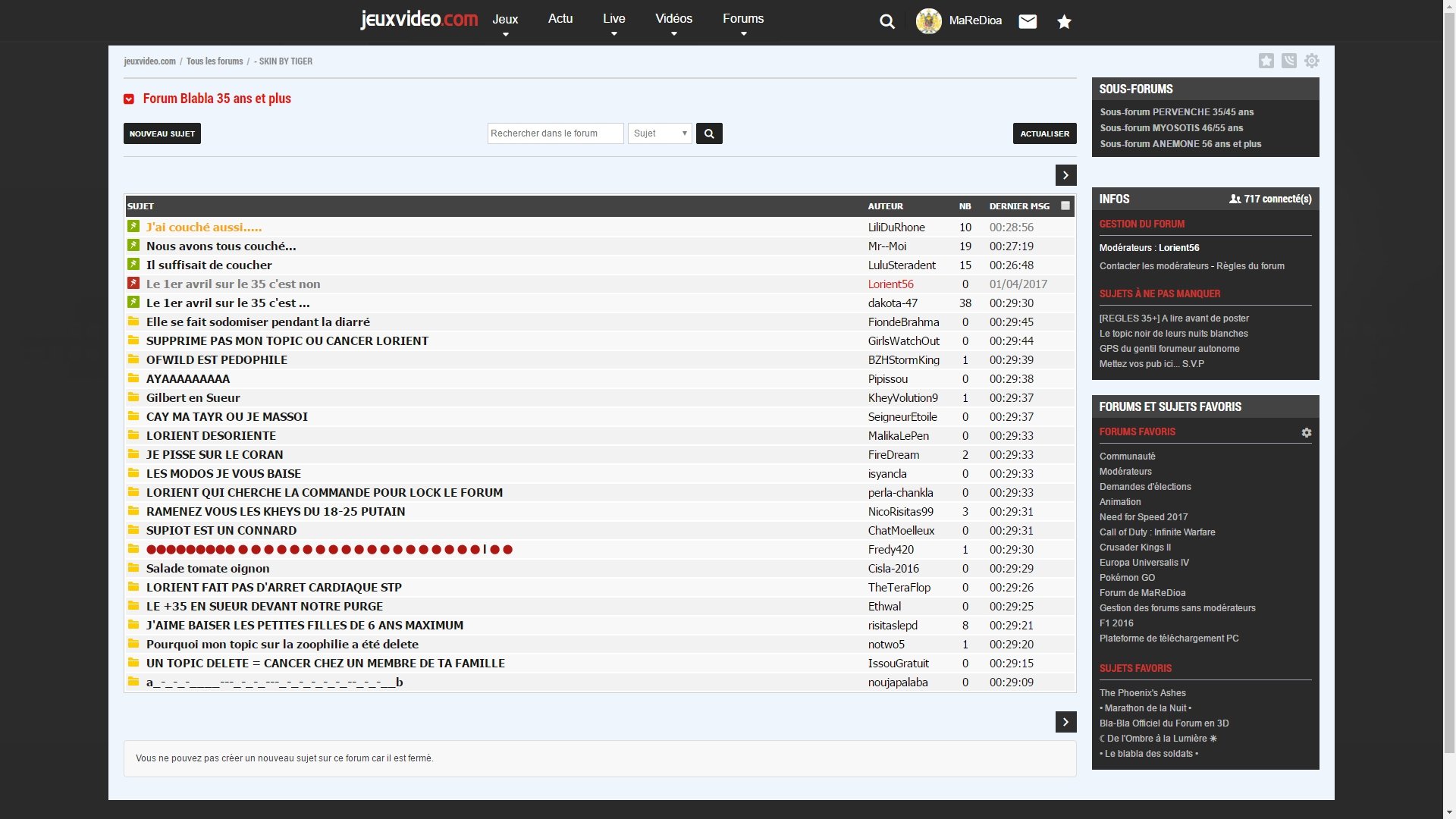Click the gear icon beside Forums Favoris
Image resolution: width=1456 pixels, height=819 pixels.
coord(1306,432)
